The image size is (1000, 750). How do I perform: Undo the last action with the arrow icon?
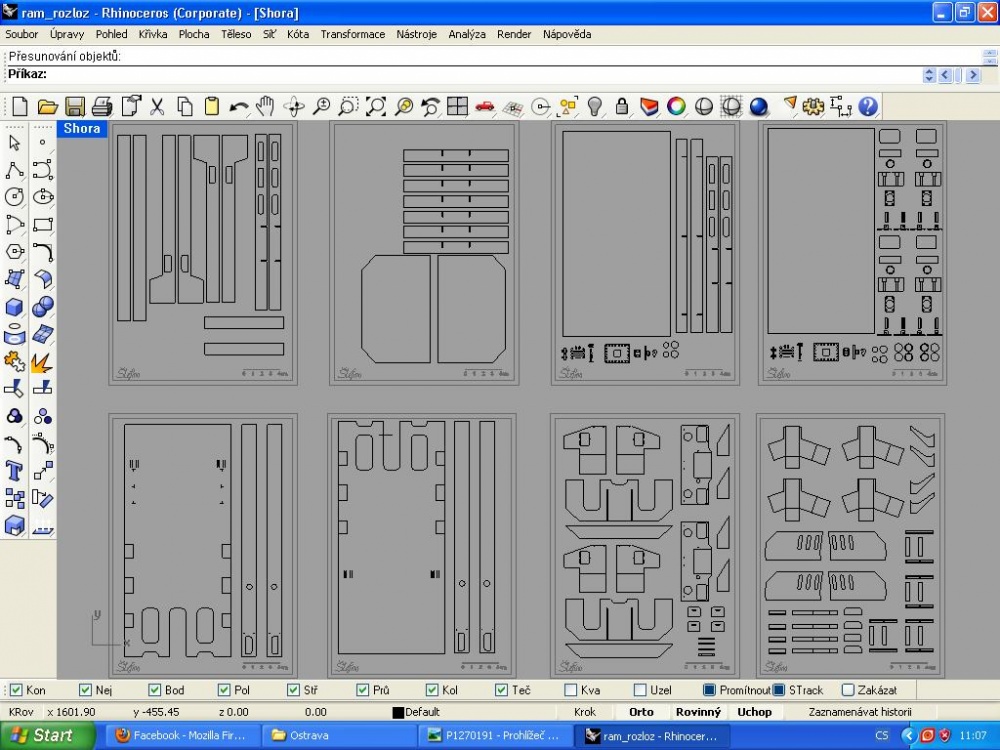tap(239, 107)
